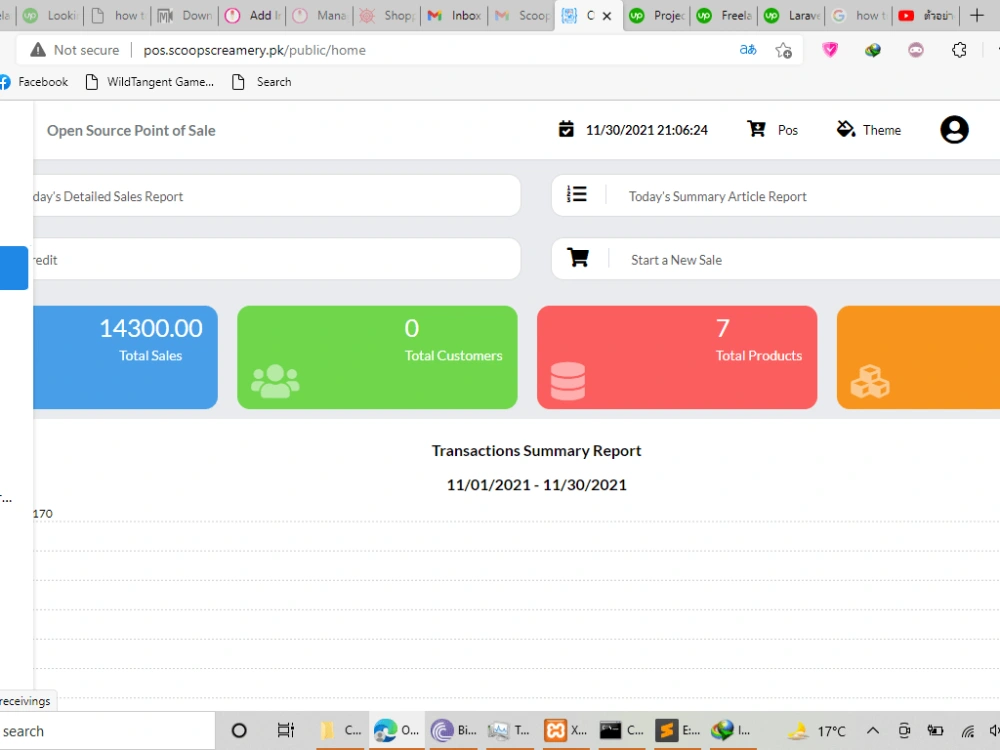Click the Windows taskbar search box
The height and width of the screenshot is (750, 1000).
click(107, 731)
